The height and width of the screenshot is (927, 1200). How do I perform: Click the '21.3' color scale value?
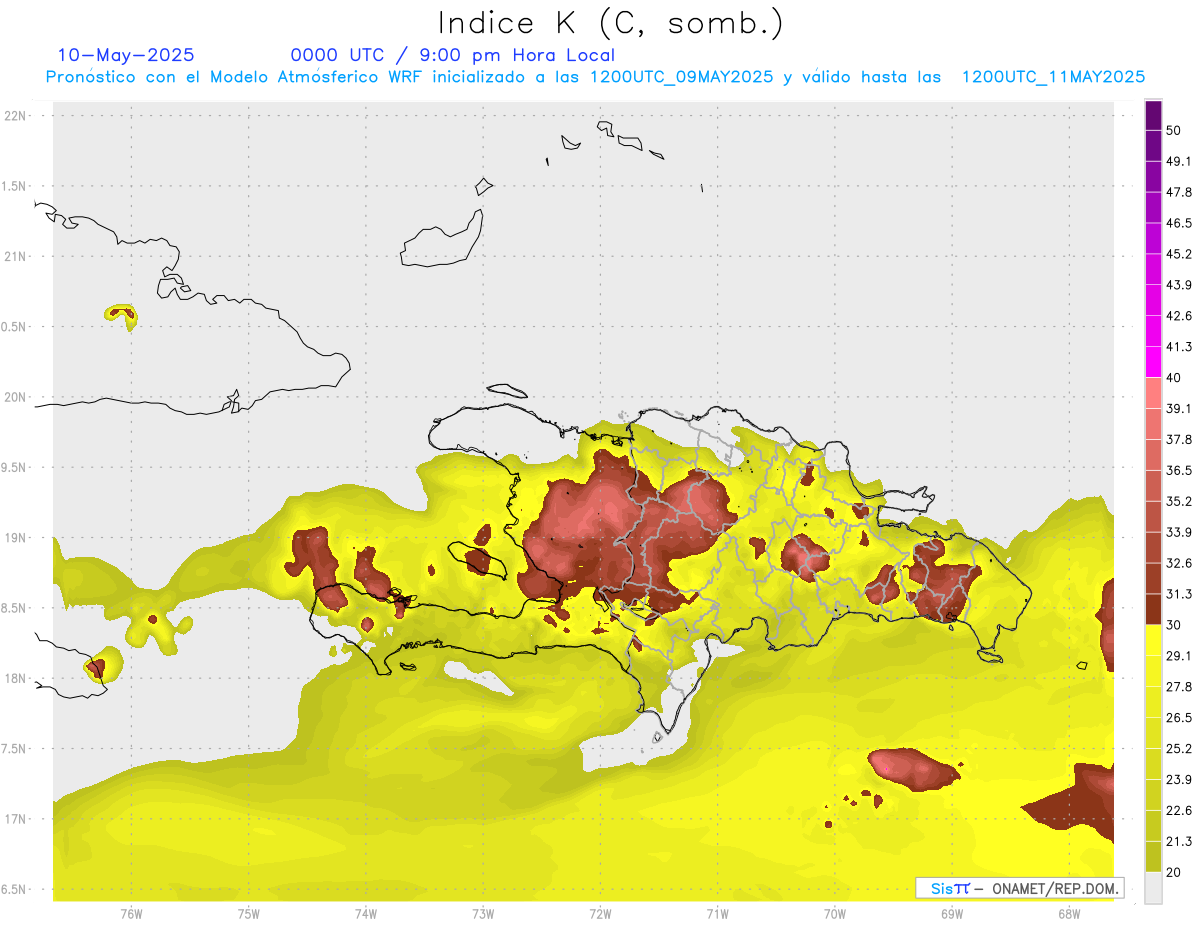coord(1179,841)
